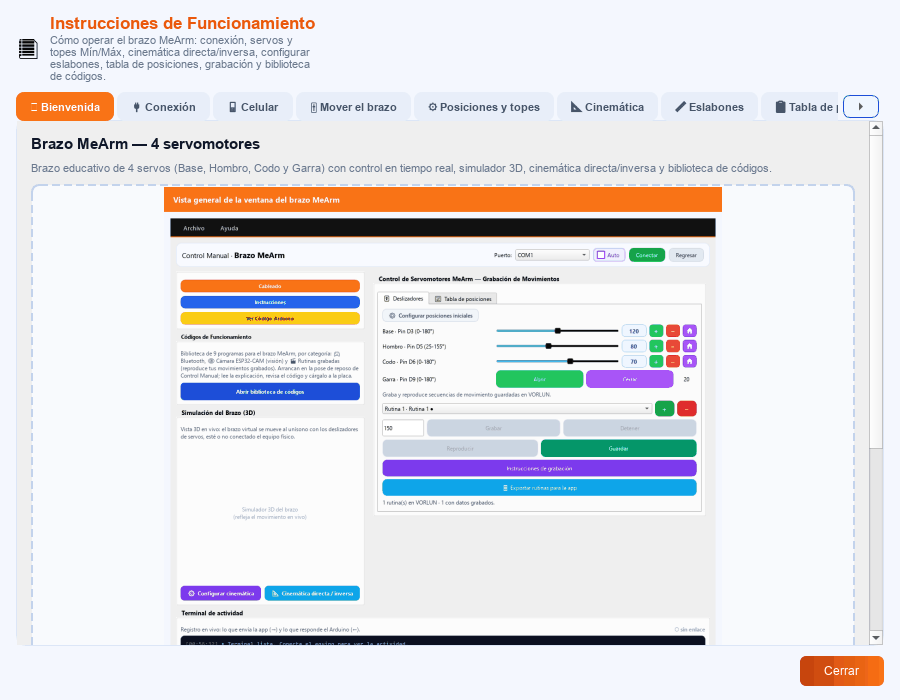Click Abrir biblioteca de códigos in the preview
This screenshot has height=700, width=900.
point(270,391)
